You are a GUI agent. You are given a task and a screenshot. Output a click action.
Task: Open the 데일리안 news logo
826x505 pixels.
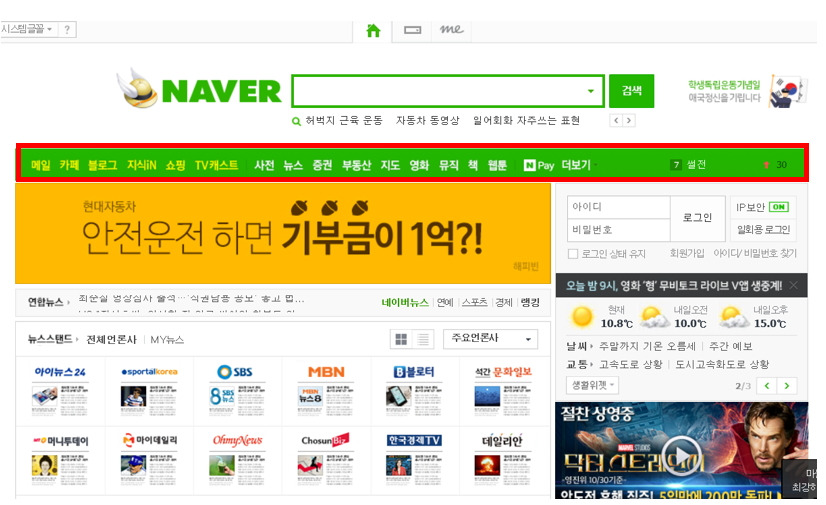502,440
